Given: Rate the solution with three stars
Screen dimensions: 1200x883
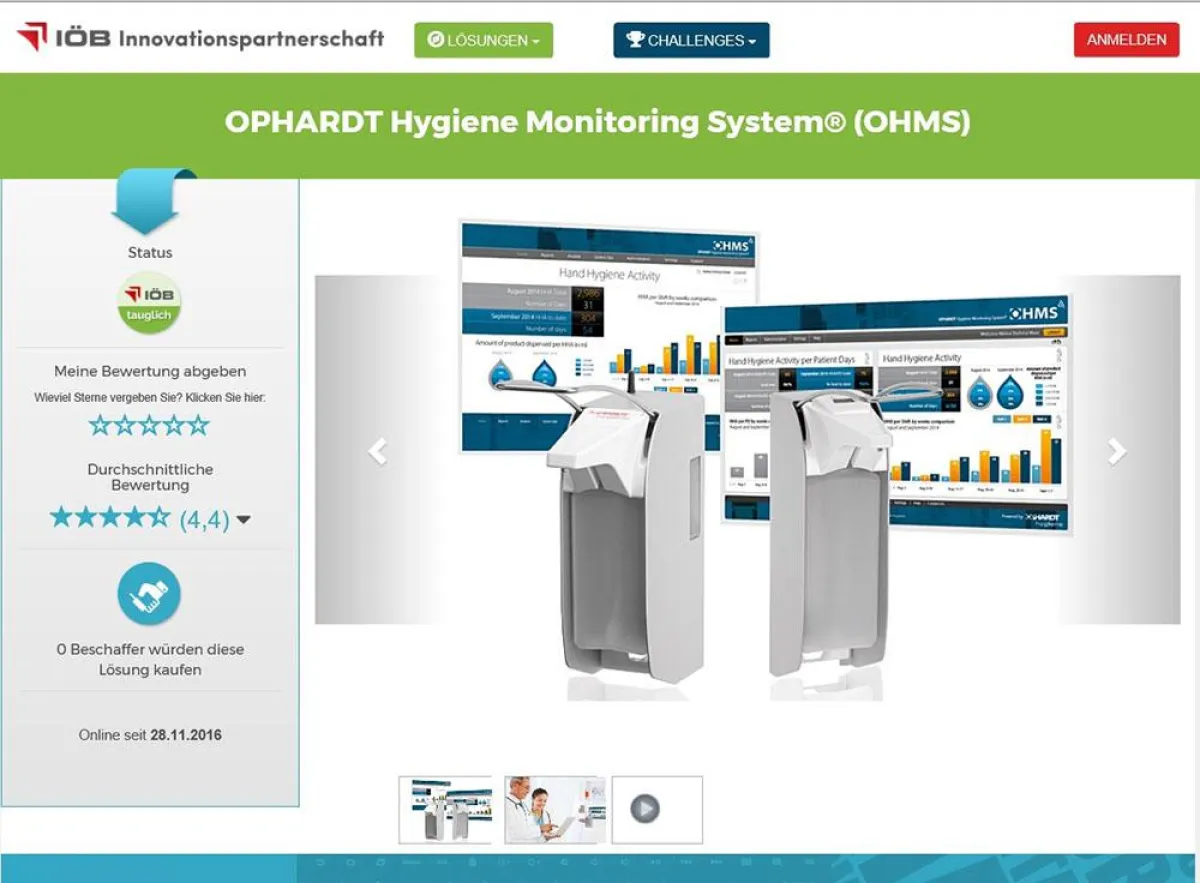Looking at the screenshot, I should tap(149, 424).
